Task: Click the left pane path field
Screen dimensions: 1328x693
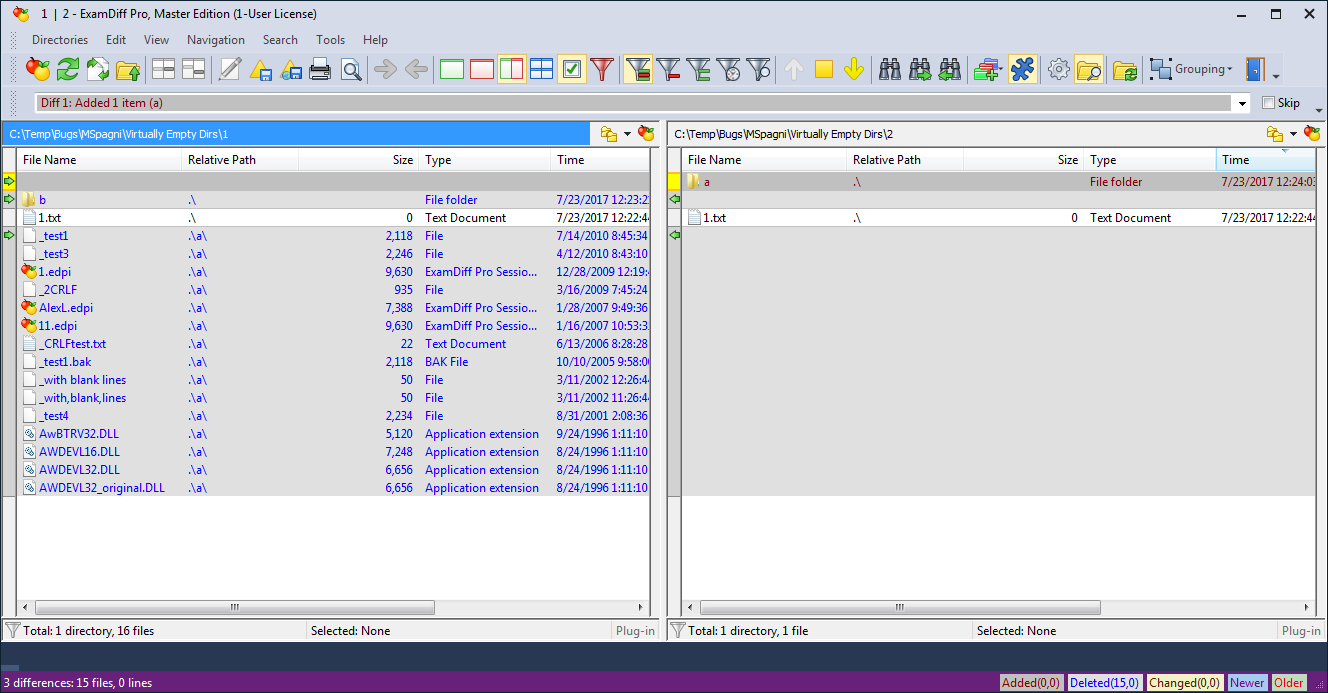Action: (297, 134)
